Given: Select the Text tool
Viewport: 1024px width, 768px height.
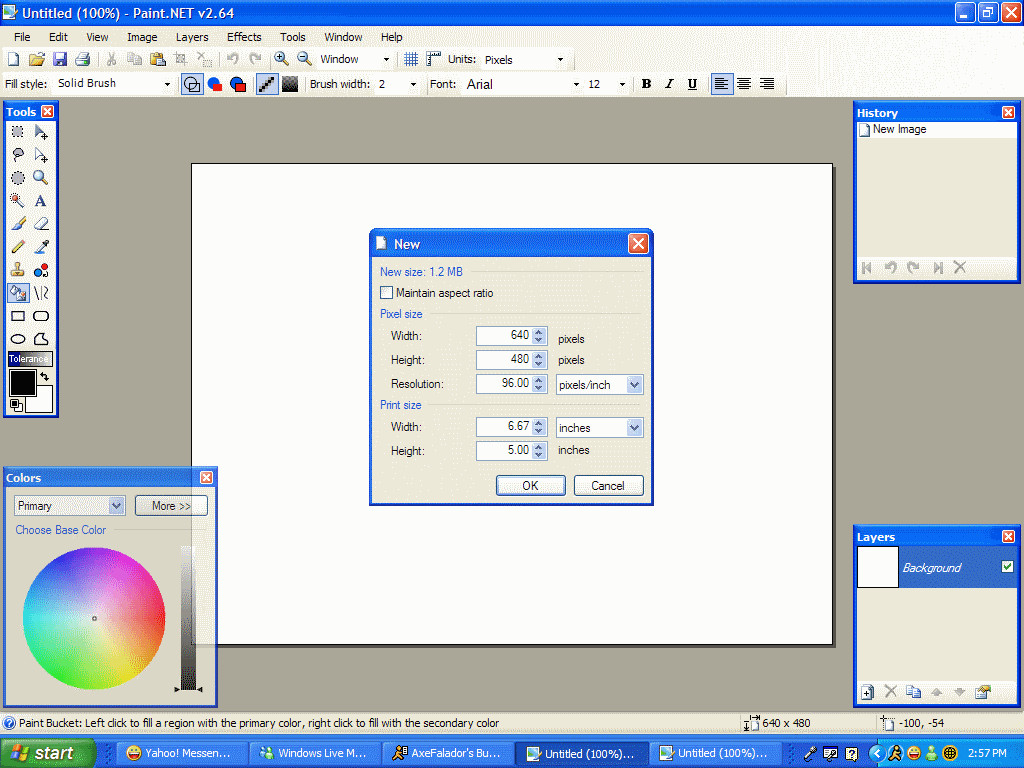Looking at the screenshot, I should point(41,201).
